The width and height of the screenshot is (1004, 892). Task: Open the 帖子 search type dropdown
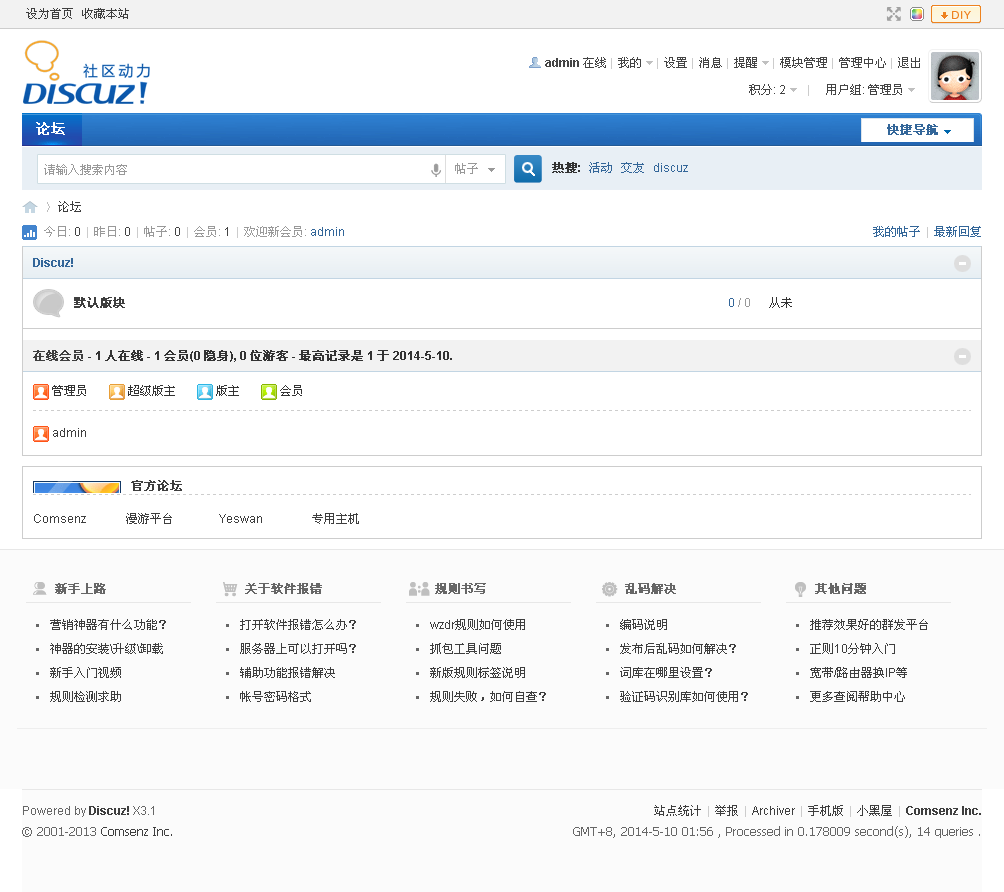click(475, 168)
